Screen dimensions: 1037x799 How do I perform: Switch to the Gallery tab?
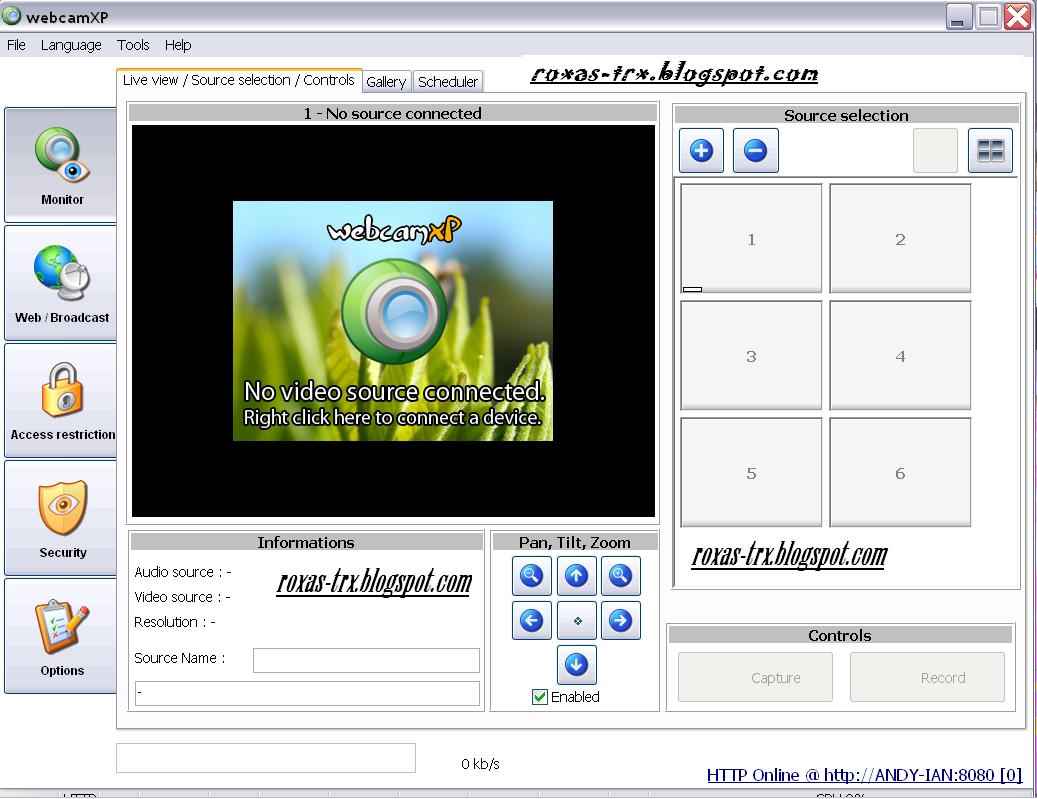point(386,82)
